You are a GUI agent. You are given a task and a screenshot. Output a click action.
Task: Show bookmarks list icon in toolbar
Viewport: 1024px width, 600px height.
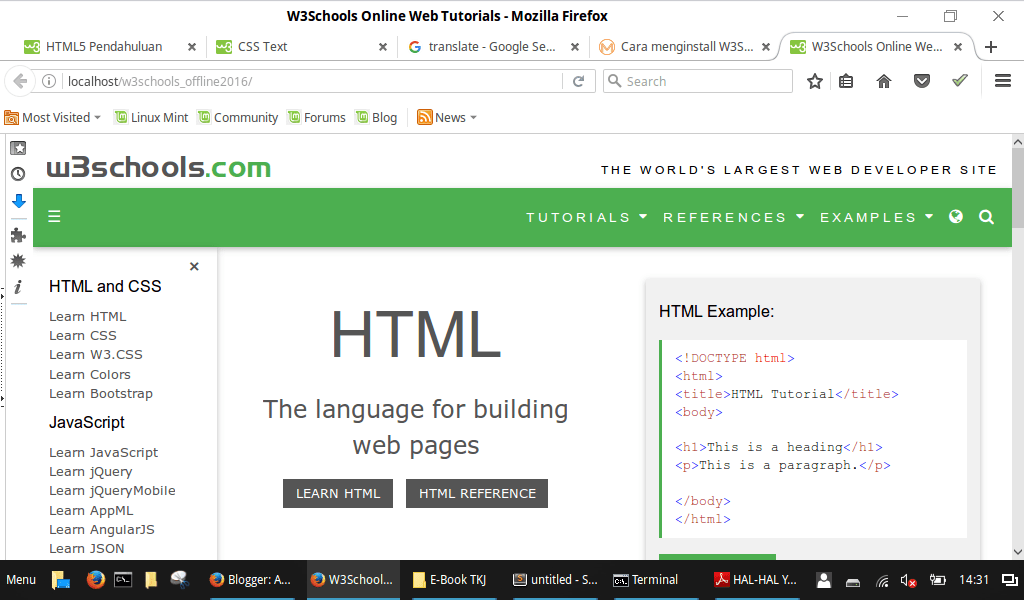click(846, 81)
